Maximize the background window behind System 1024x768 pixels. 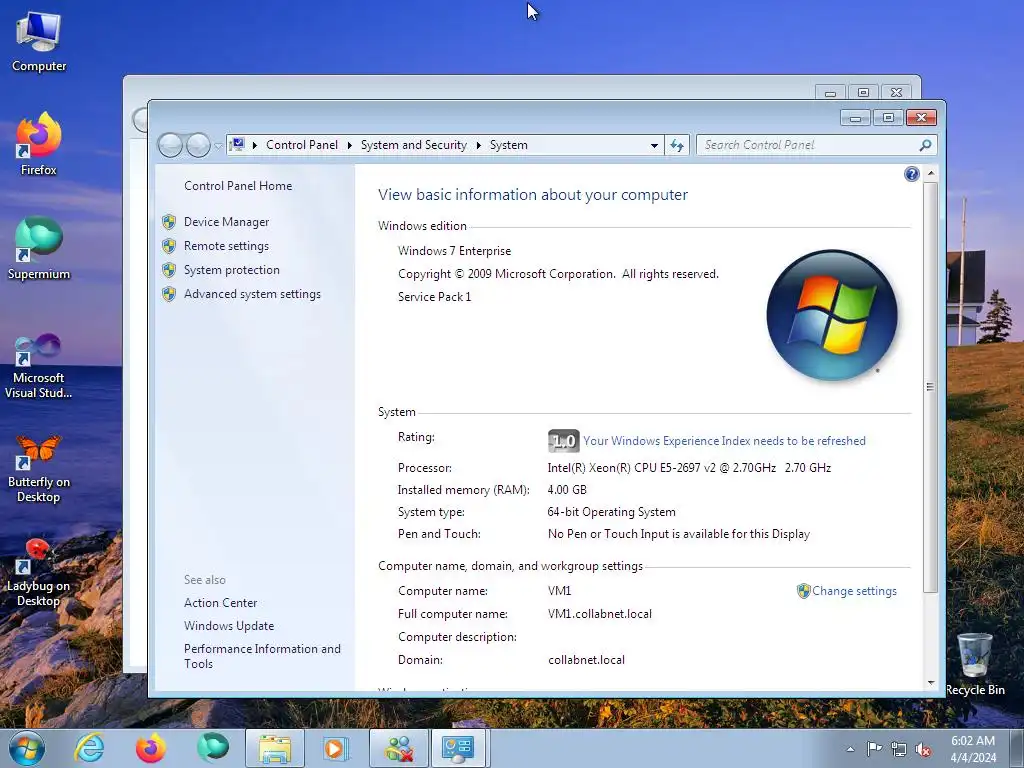tap(863, 93)
